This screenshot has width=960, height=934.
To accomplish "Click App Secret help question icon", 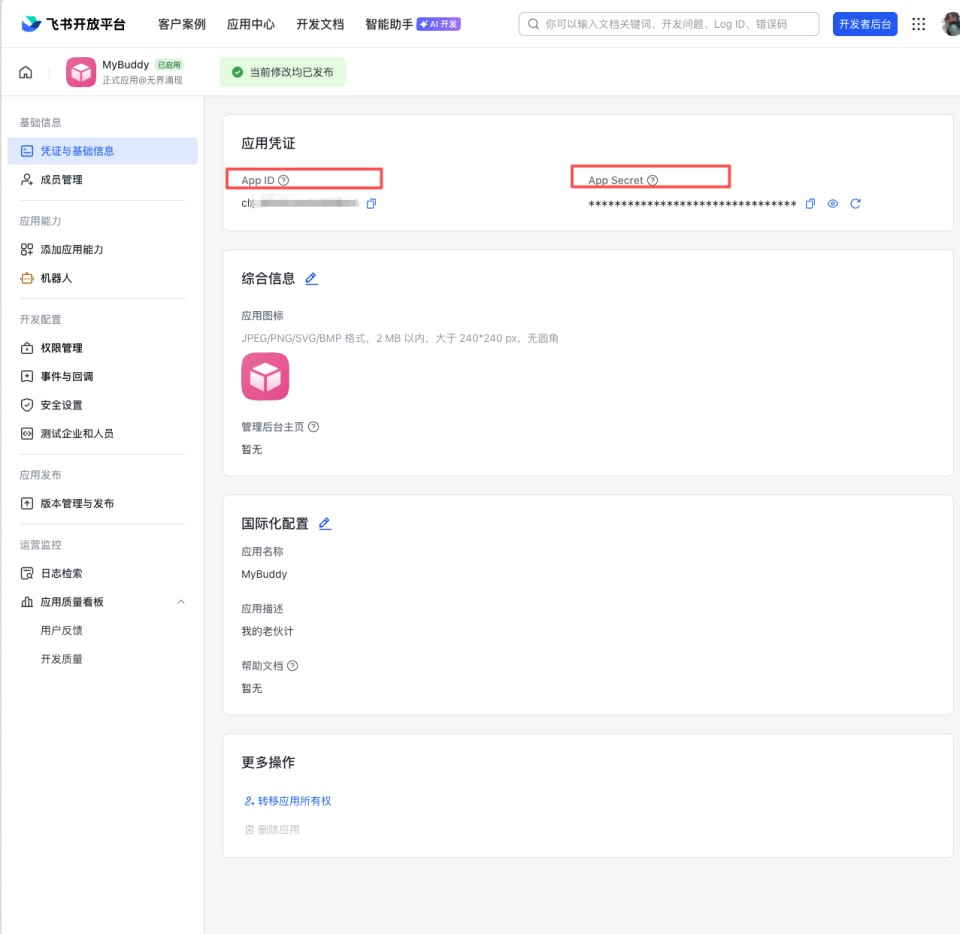I will pos(653,180).
